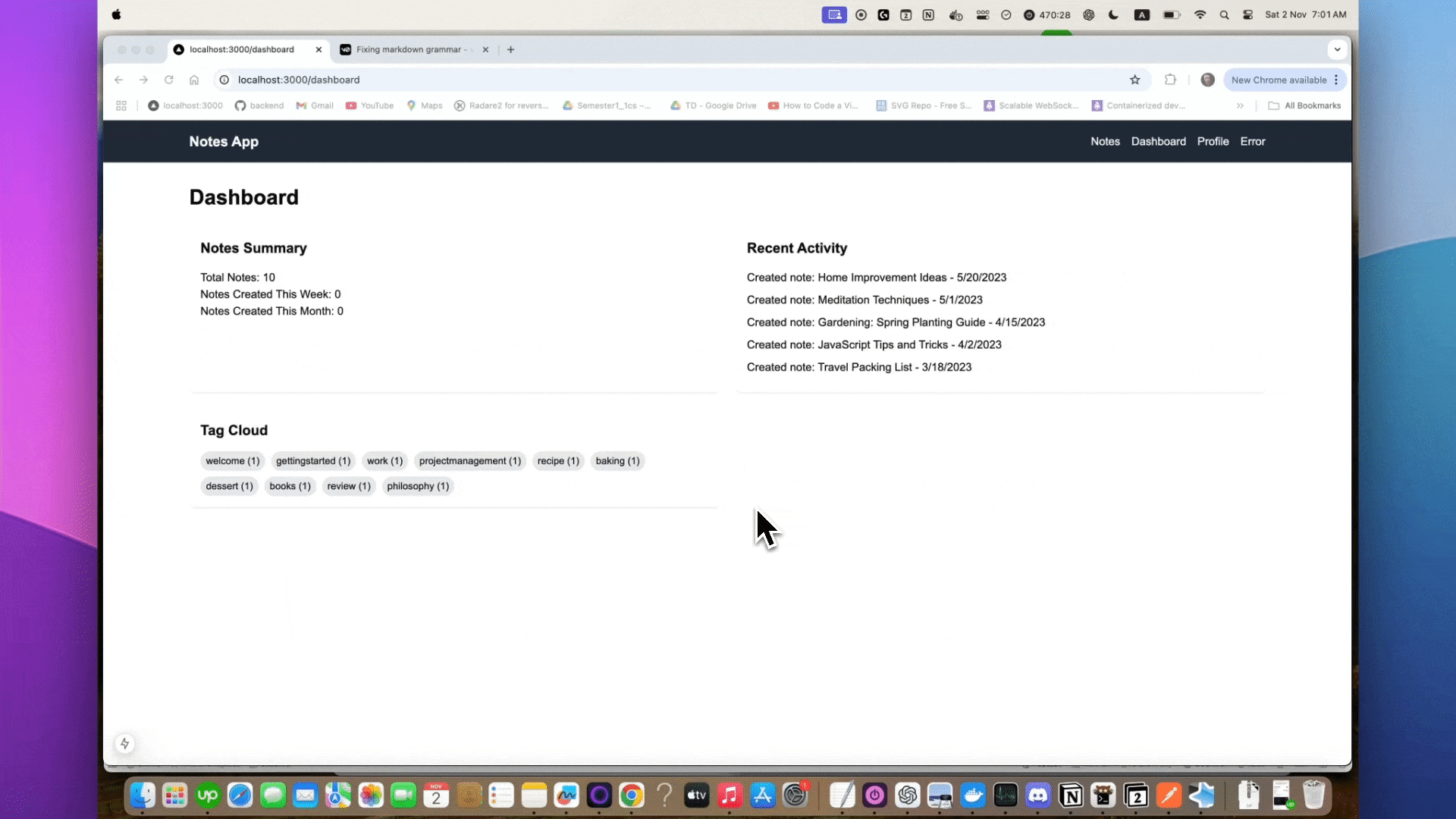Viewport: 1456px width, 819px height.
Task: Open the Profile page
Action: click(1213, 141)
